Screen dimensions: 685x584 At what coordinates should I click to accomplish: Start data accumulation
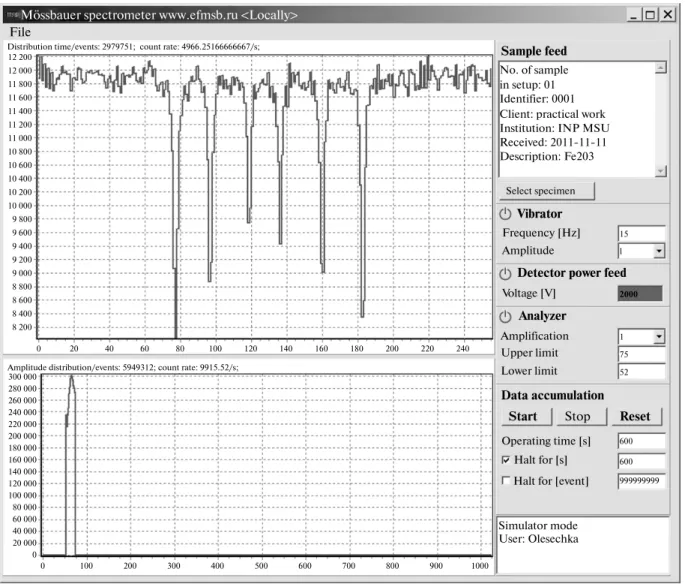[x=527, y=416]
